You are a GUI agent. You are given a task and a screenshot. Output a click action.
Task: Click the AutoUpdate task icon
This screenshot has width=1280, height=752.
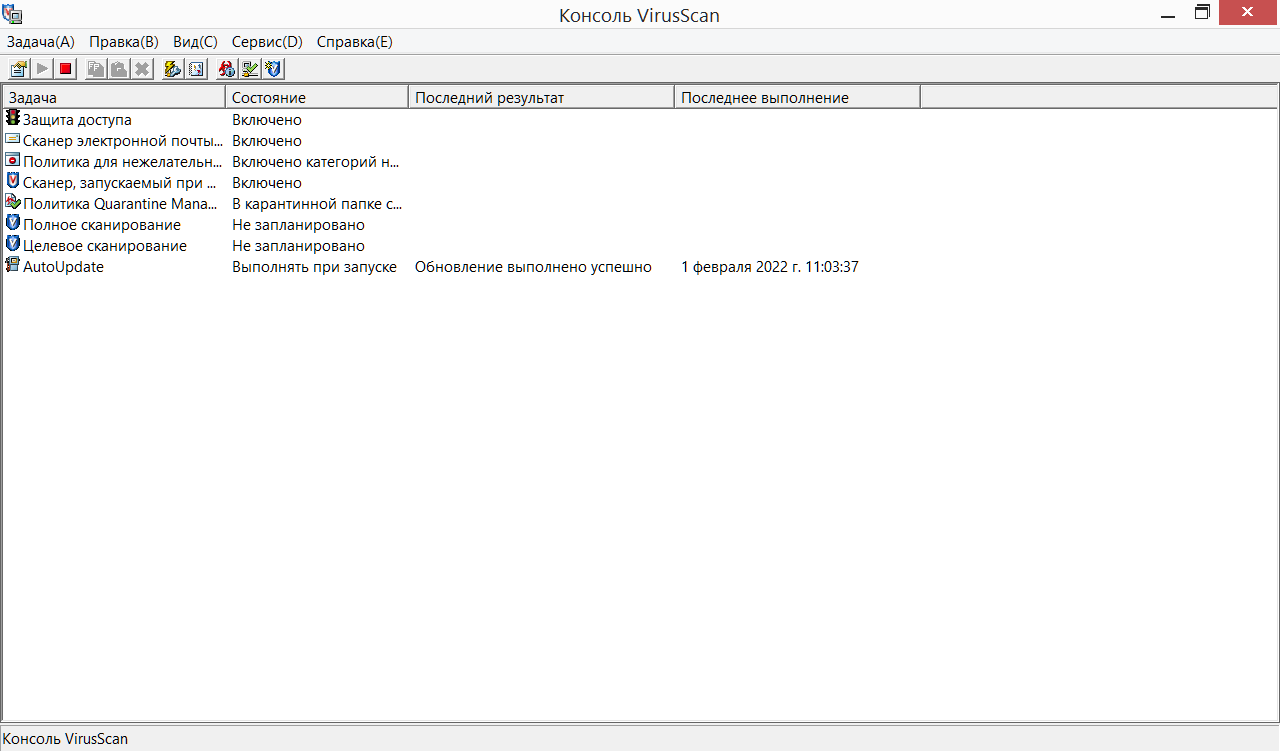pos(13,266)
